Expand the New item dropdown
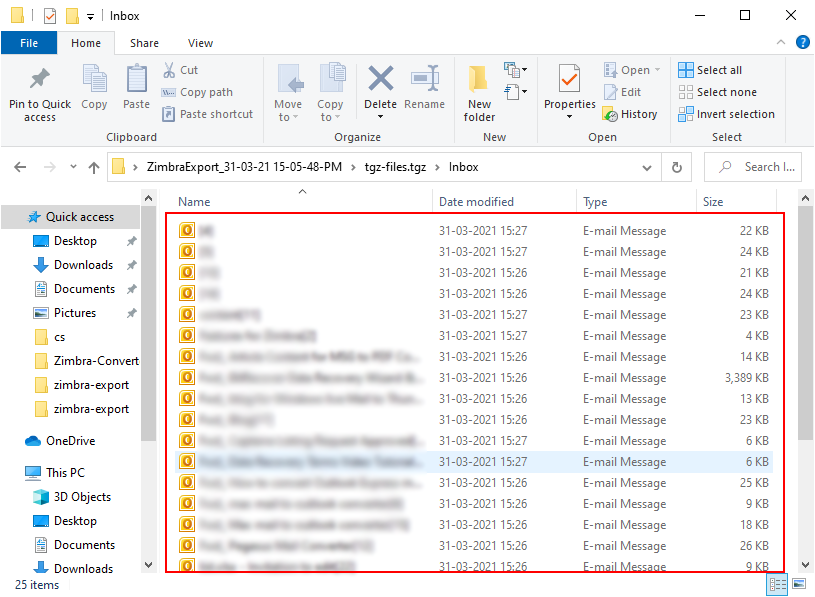This screenshot has height=597, width=815. click(x=515, y=70)
